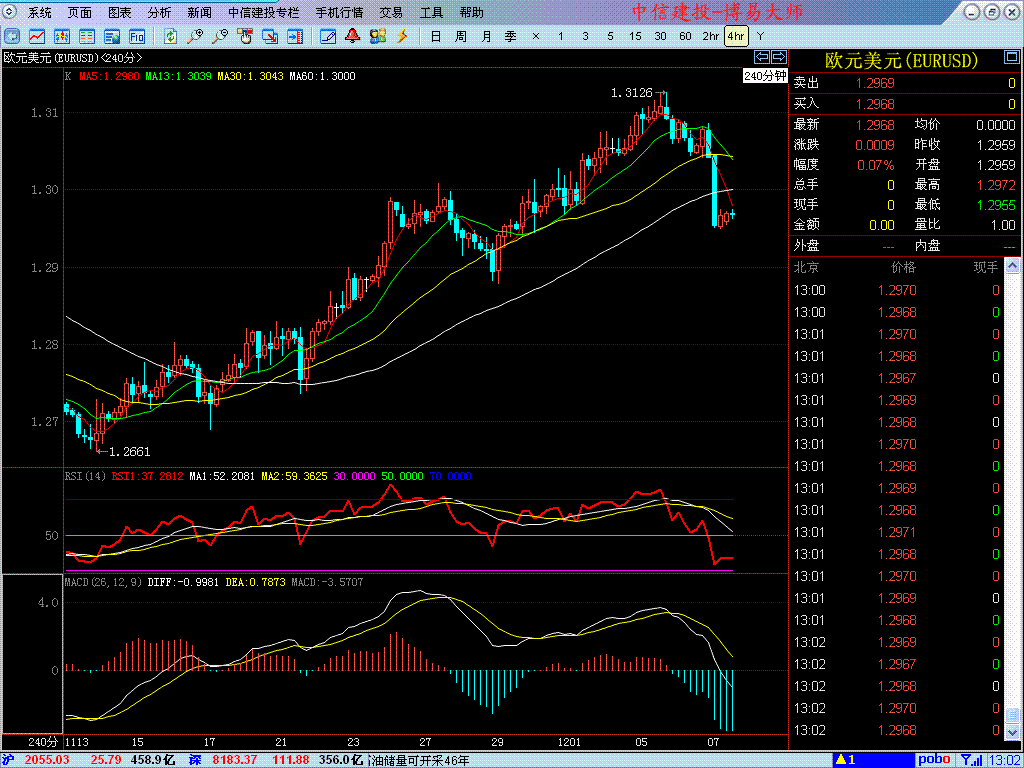Open the candlestick chart icon

click(62, 36)
